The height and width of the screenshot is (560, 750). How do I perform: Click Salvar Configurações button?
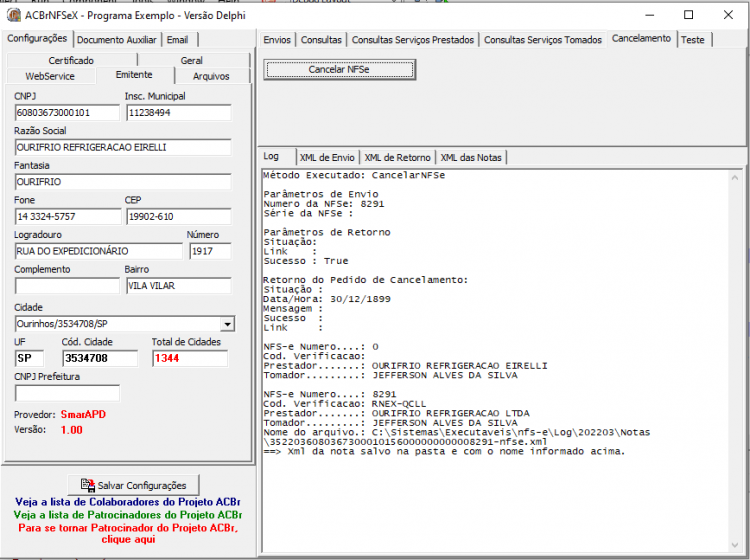pos(133,485)
